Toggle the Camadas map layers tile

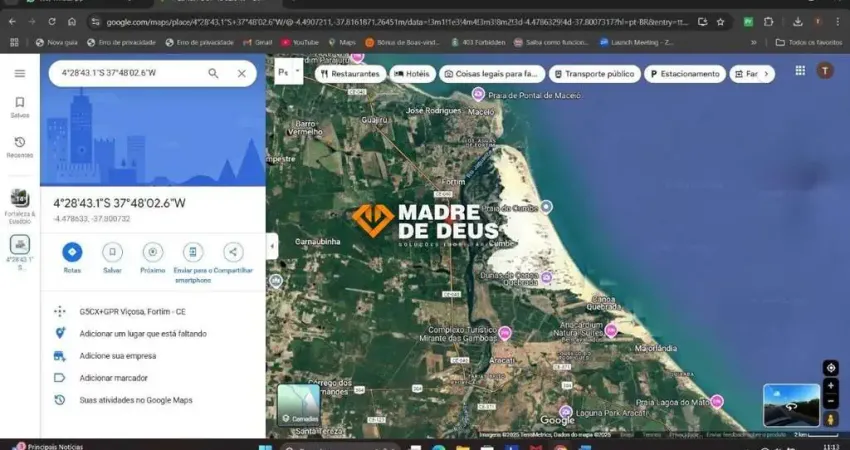pos(298,405)
